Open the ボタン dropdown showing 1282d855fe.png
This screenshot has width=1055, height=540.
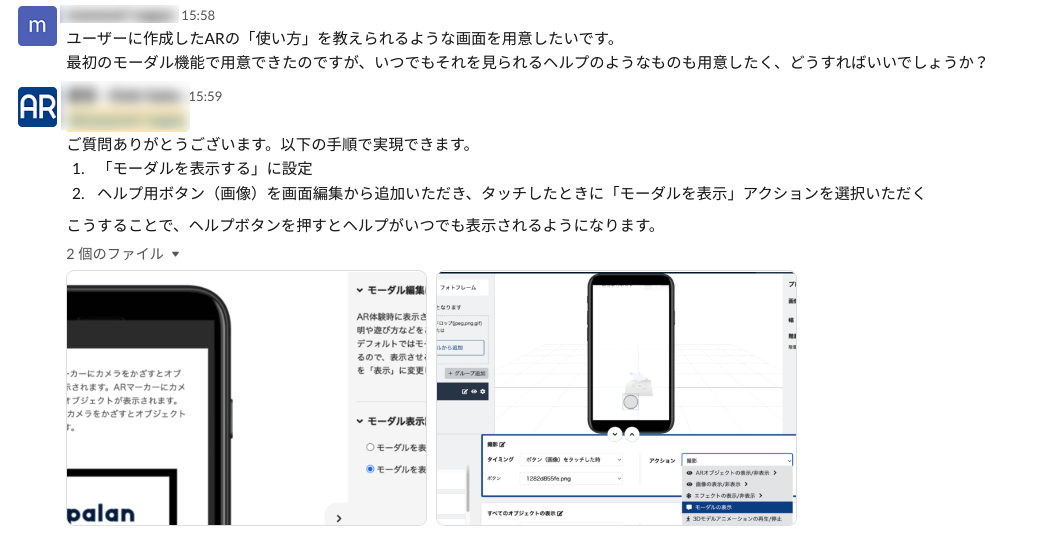tap(572, 479)
